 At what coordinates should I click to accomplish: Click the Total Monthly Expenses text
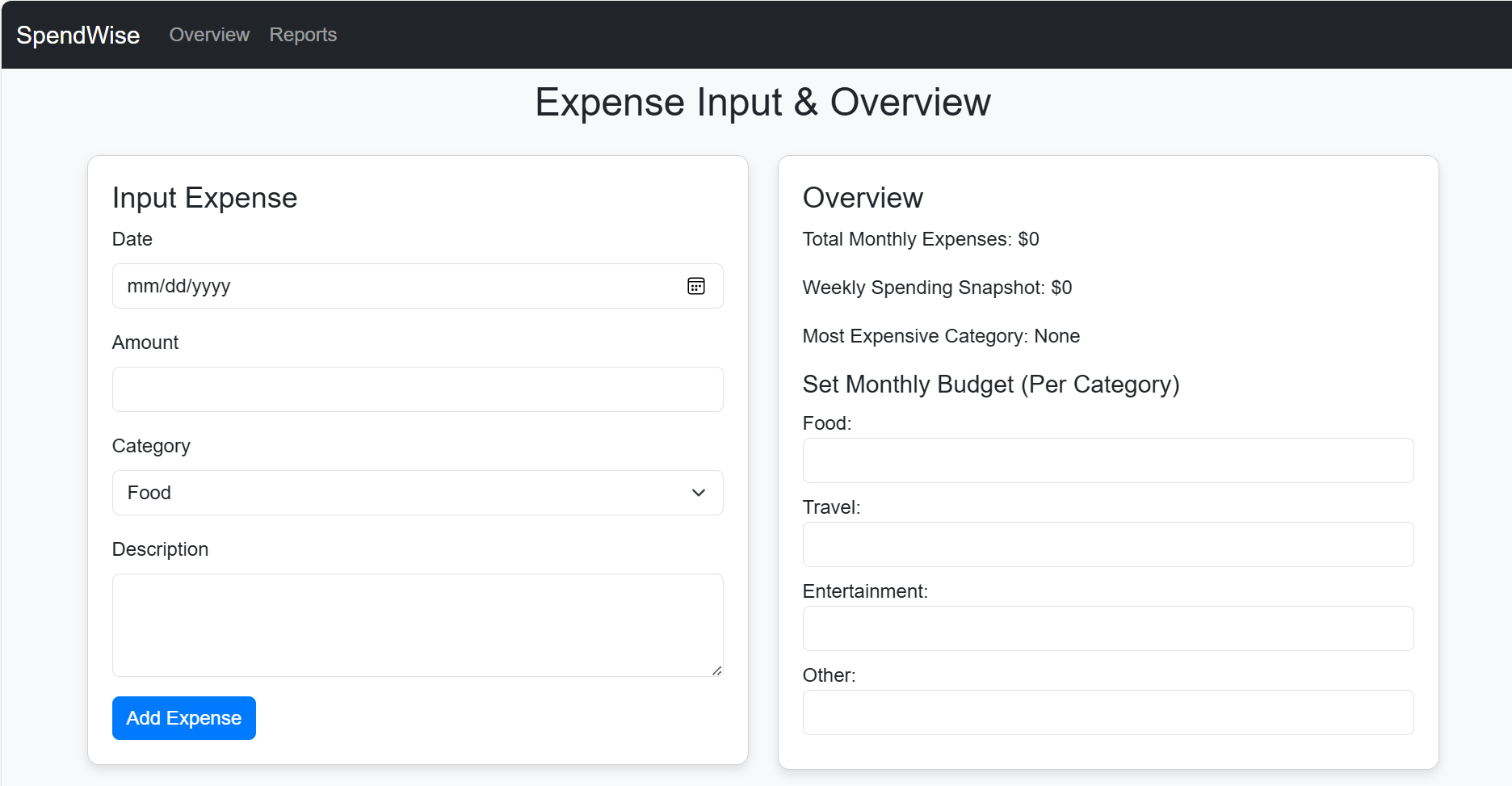coord(921,239)
